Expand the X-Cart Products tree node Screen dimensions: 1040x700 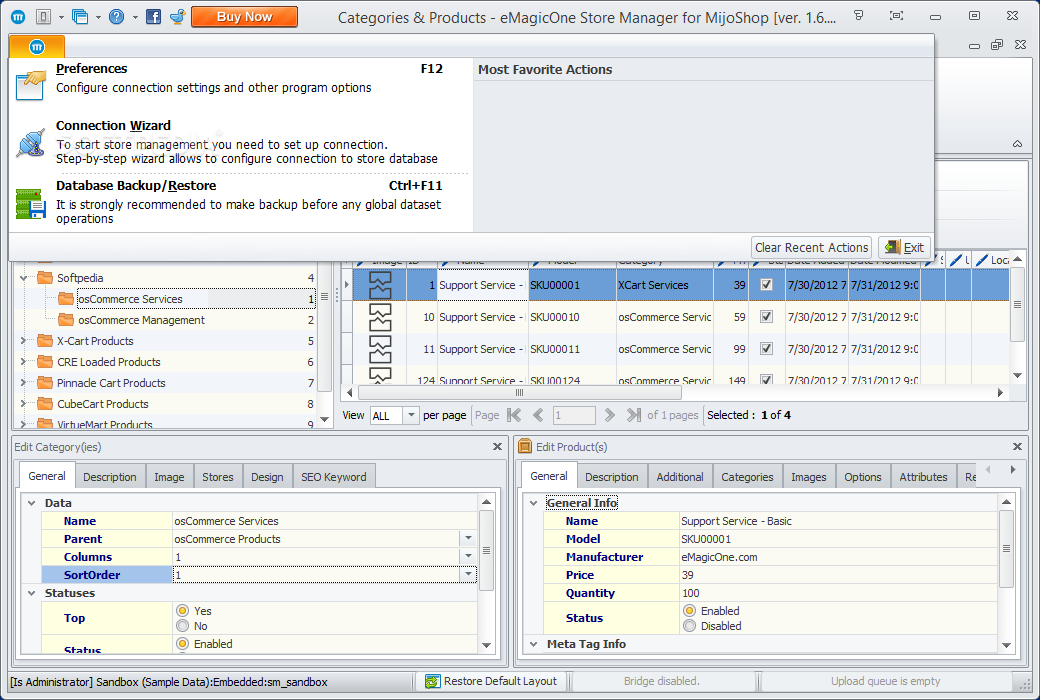tap(24, 341)
